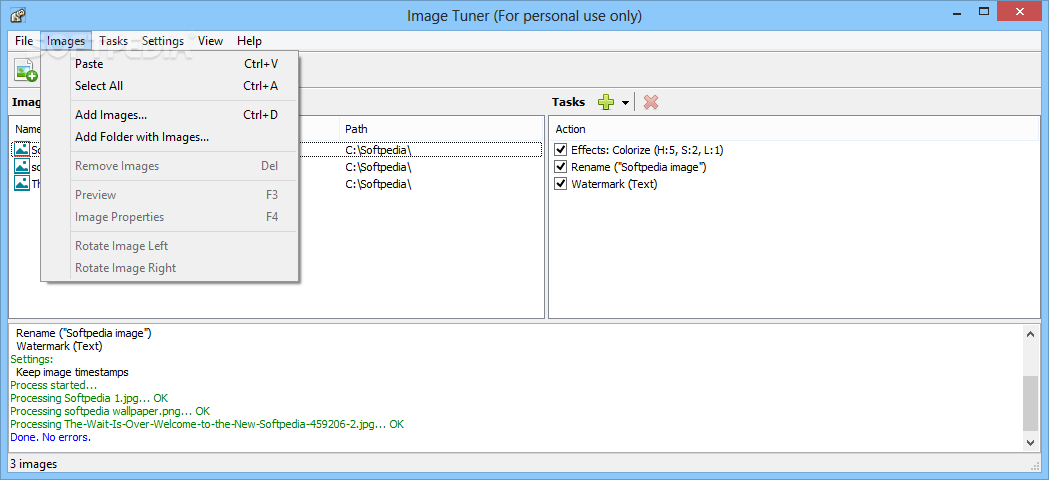Click the green plus Add Task icon
Screen dimensions: 1049x480
606,102
